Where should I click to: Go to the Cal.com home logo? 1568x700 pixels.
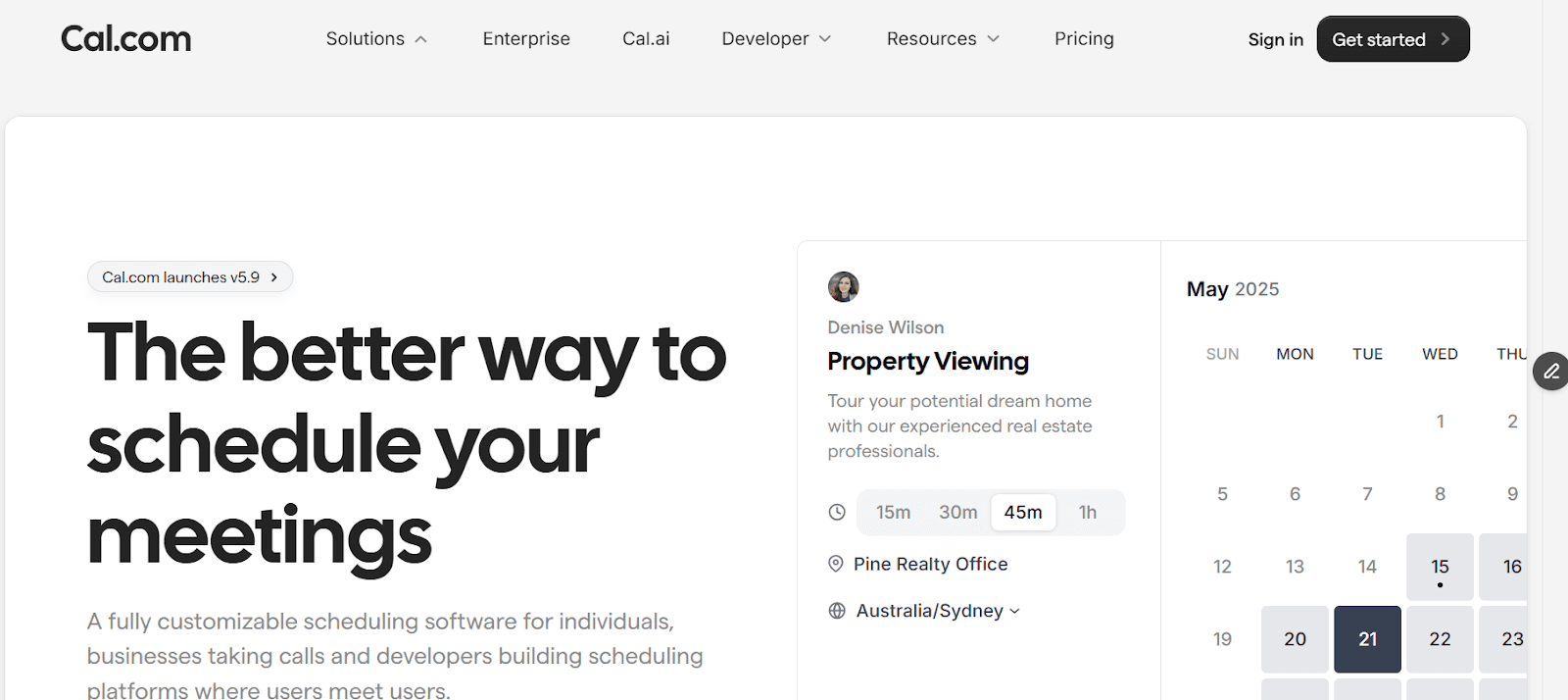[125, 39]
